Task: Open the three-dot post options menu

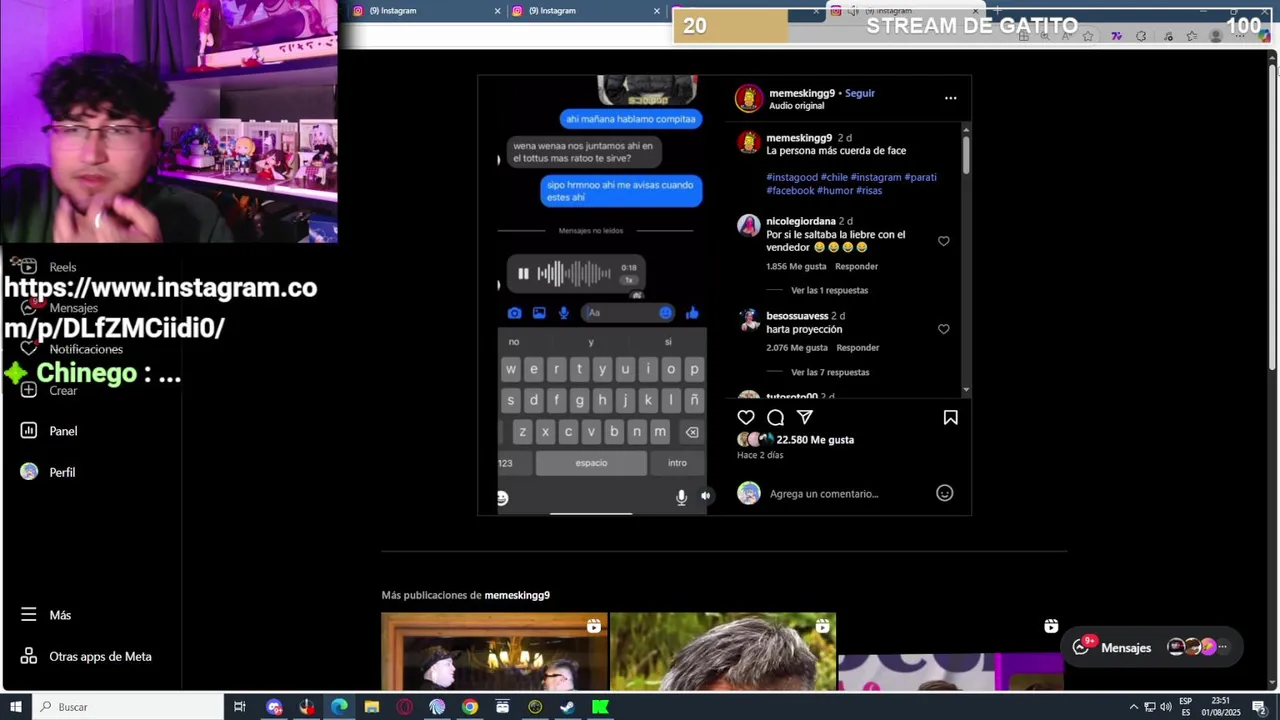Action: tap(950, 98)
